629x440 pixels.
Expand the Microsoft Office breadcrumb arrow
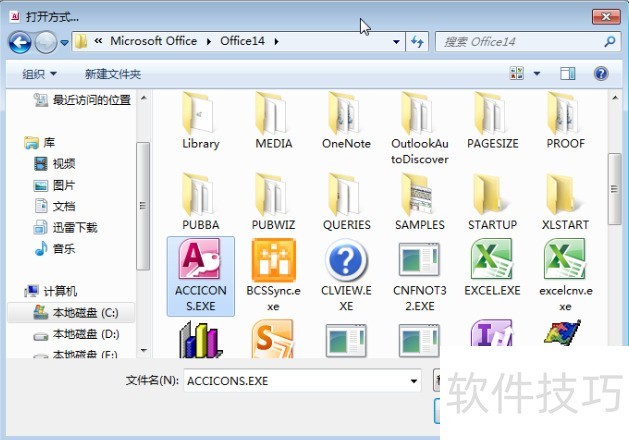209,41
